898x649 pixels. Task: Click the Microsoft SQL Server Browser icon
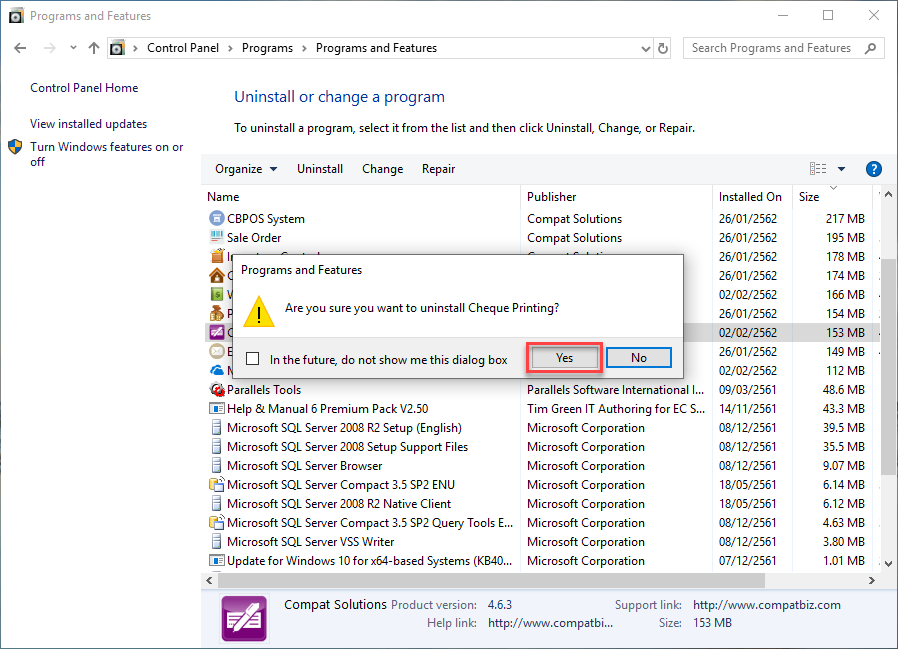[216, 465]
